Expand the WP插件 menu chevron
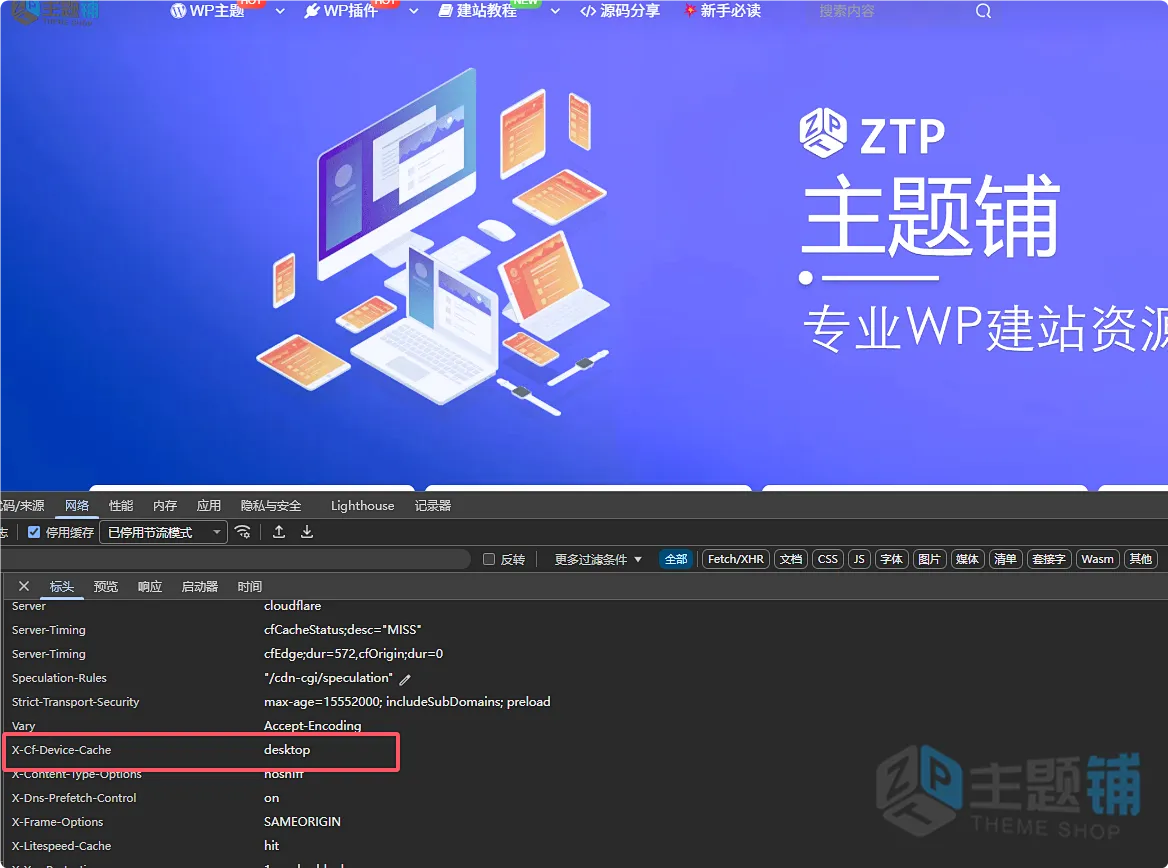1168x868 pixels. pyautogui.click(x=414, y=11)
